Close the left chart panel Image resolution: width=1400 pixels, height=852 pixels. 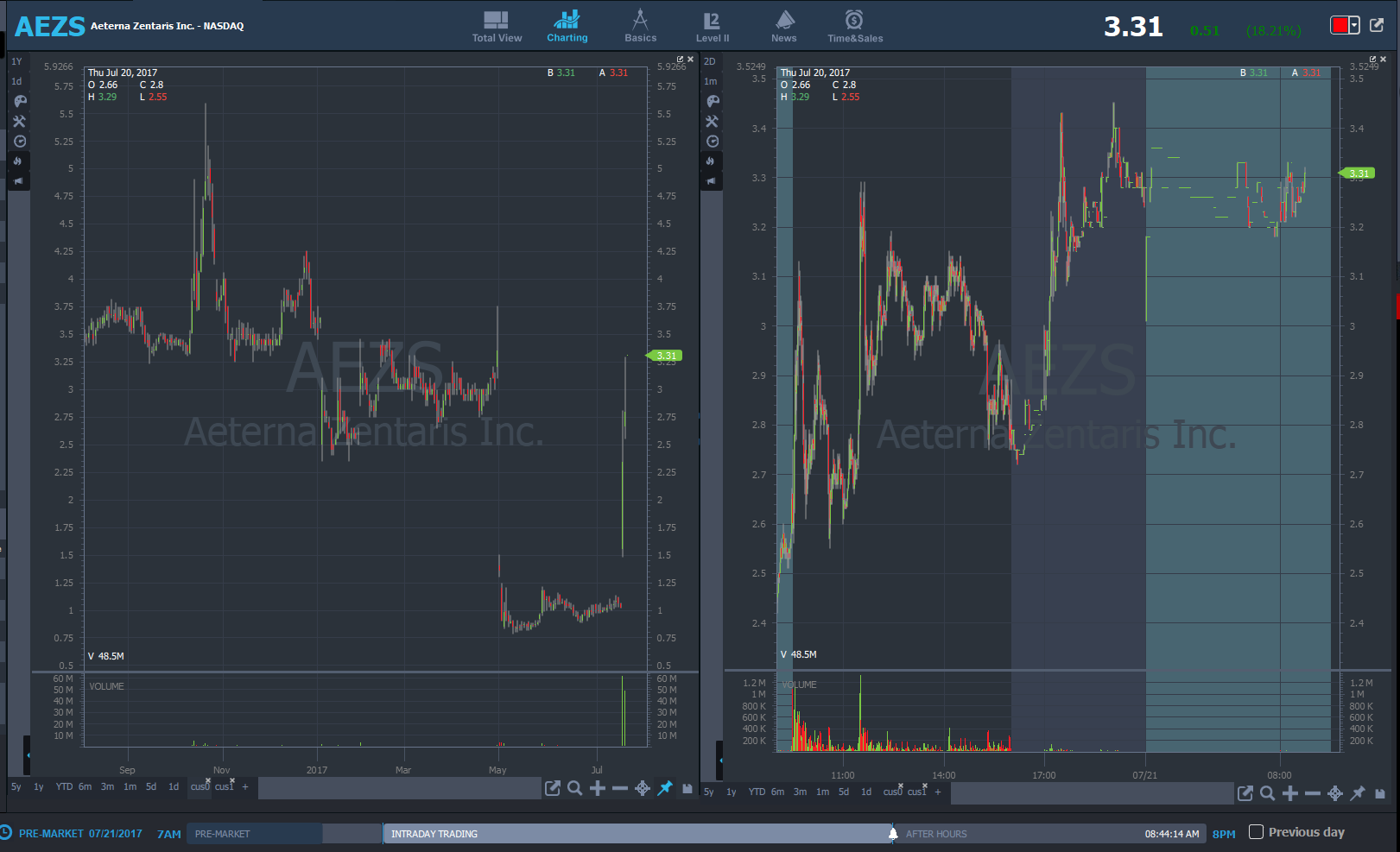(690, 60)
